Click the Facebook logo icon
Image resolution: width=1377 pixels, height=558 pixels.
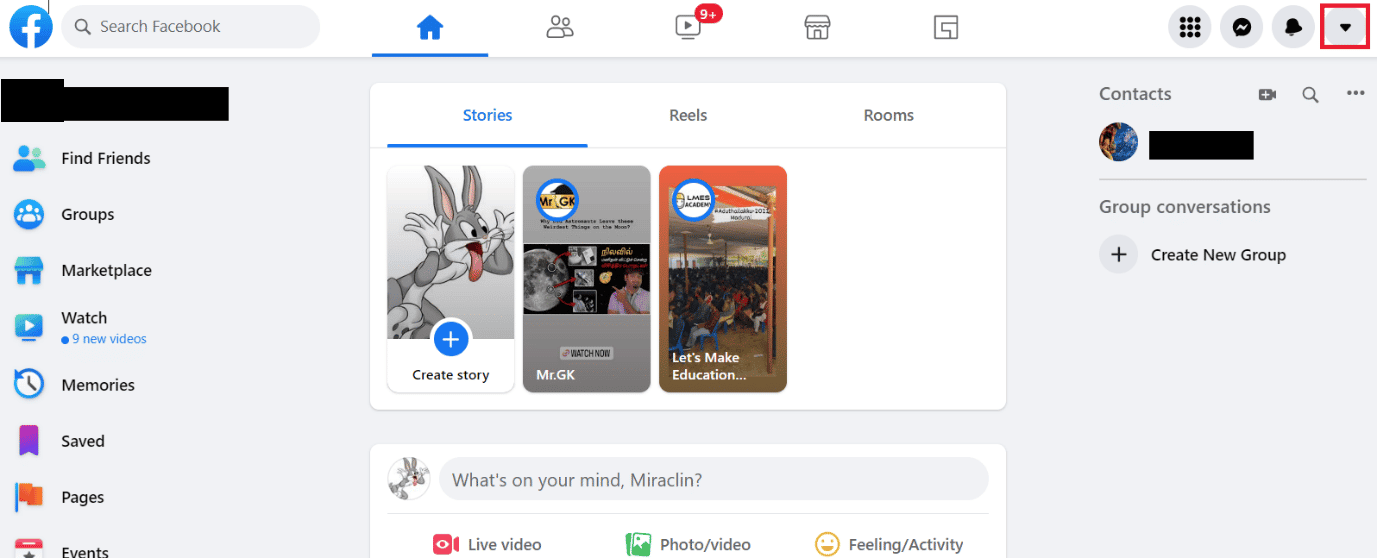(x=31, y=27)
